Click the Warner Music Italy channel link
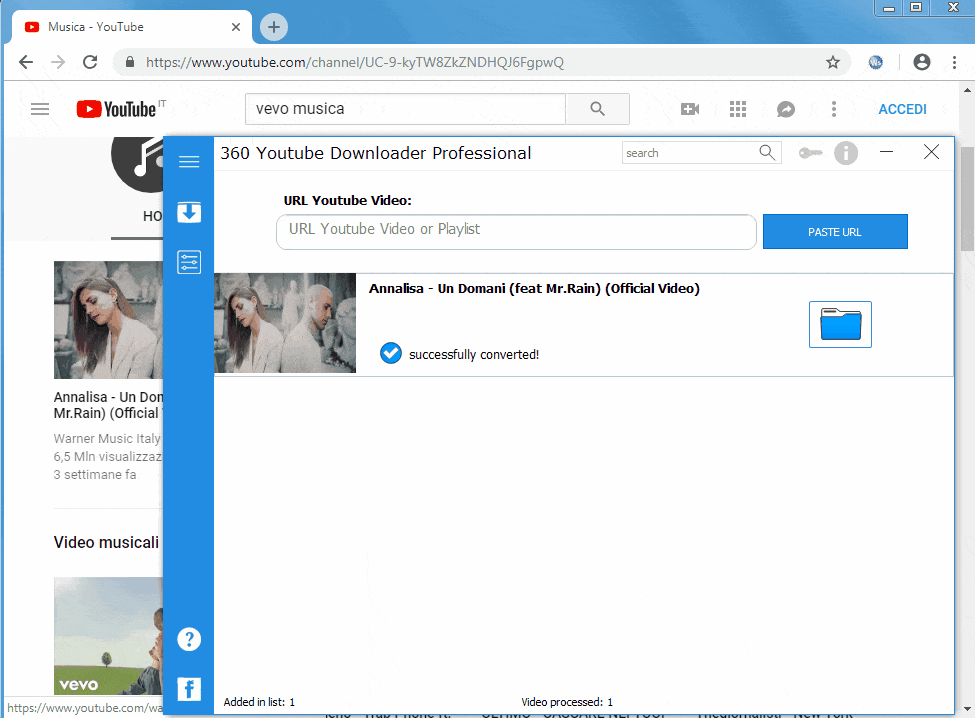The image size is (975, 718). pos(107,438)
